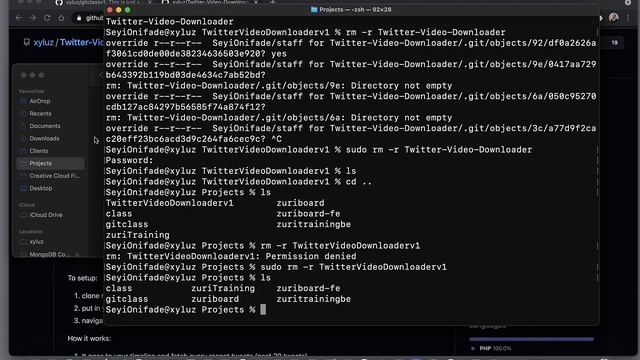Click the iCloud Drive cloud icon
640x360 pixels.
point(23,215)
